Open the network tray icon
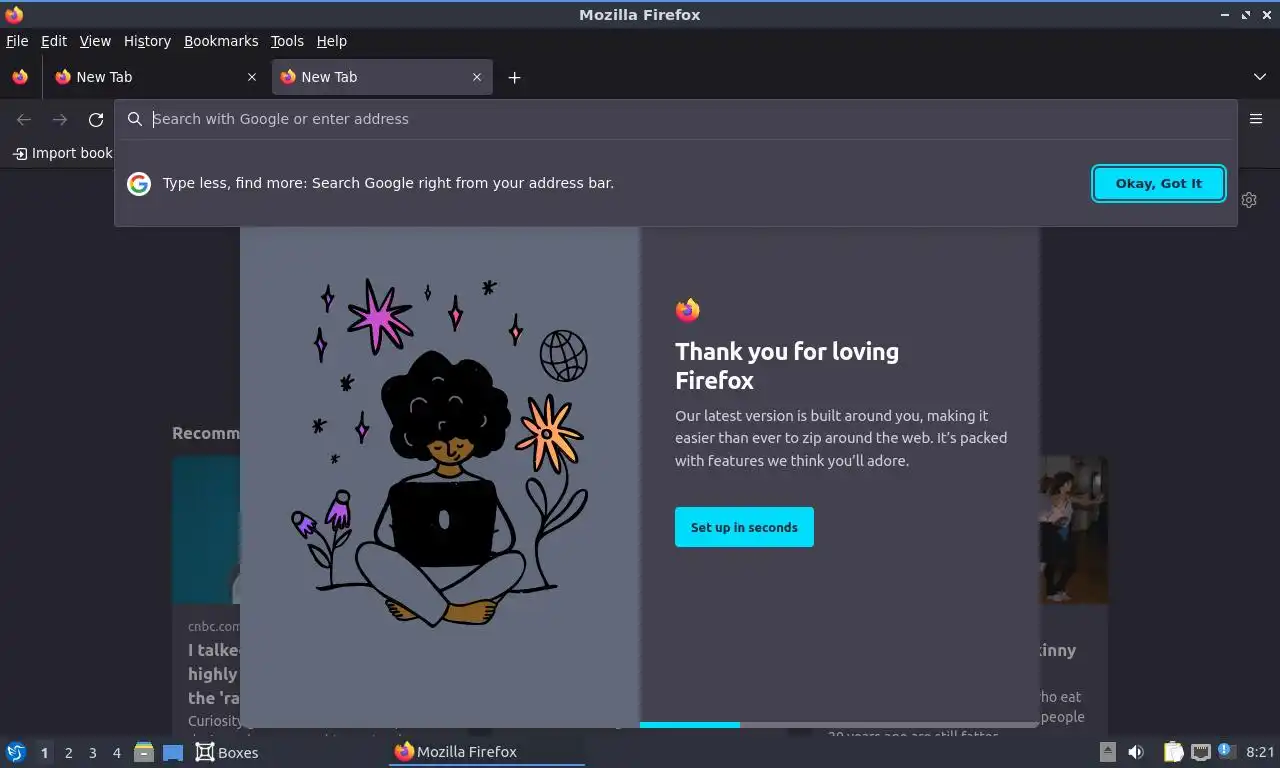The image size is (1280, 768). tap(1201, 752)
